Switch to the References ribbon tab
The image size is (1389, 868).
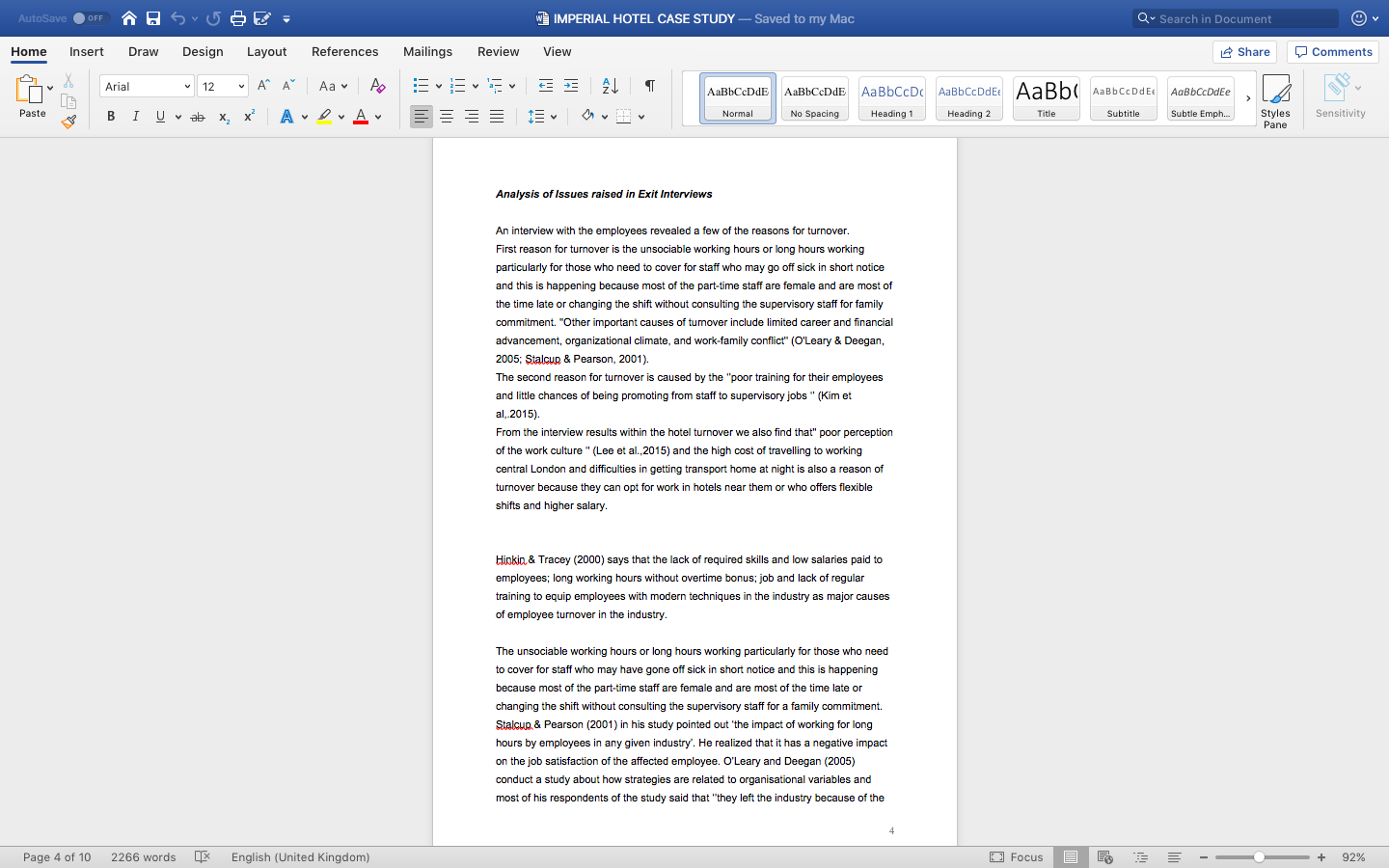(344, 51)
